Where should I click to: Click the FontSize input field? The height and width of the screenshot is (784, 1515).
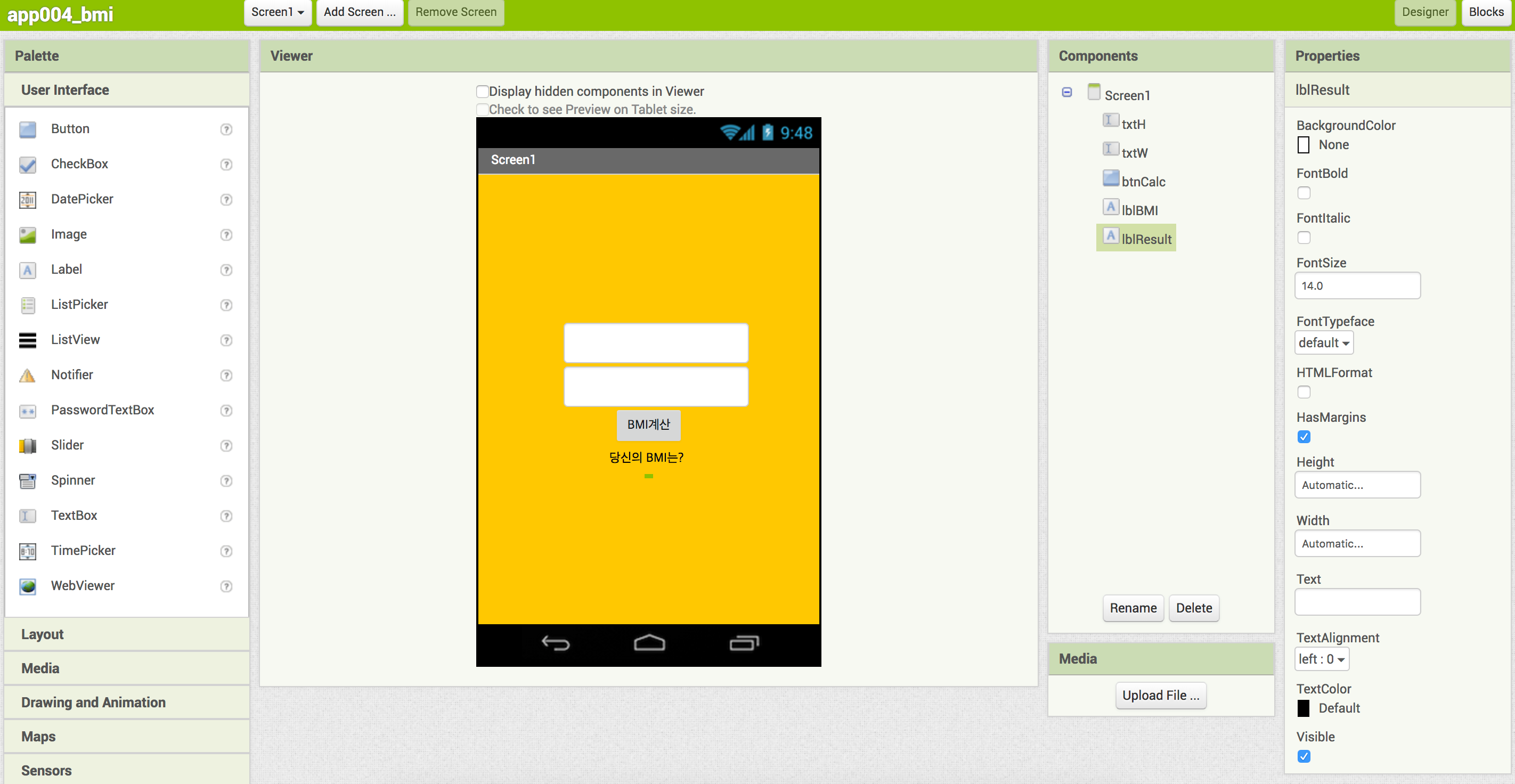[x=1357, y=286]
